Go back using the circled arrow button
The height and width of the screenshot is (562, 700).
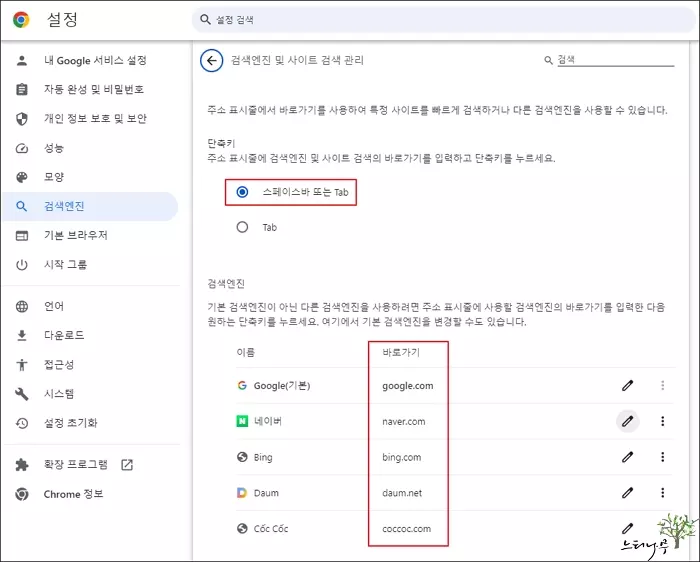pos(212,60)
